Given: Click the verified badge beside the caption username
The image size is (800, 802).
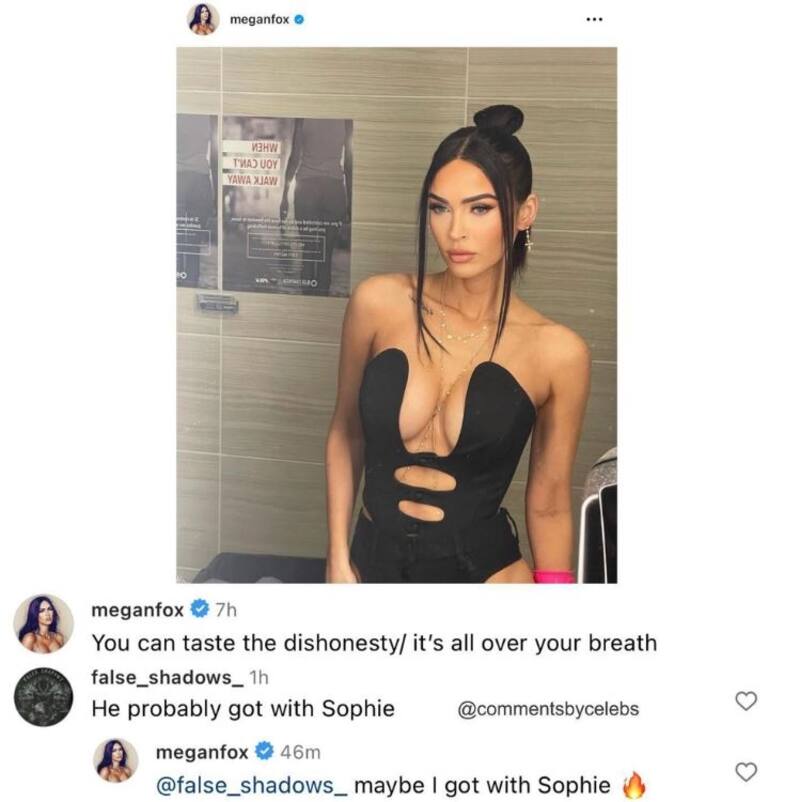Looking at the screenshot, I should pyautogui.click(x=199, y=609).
